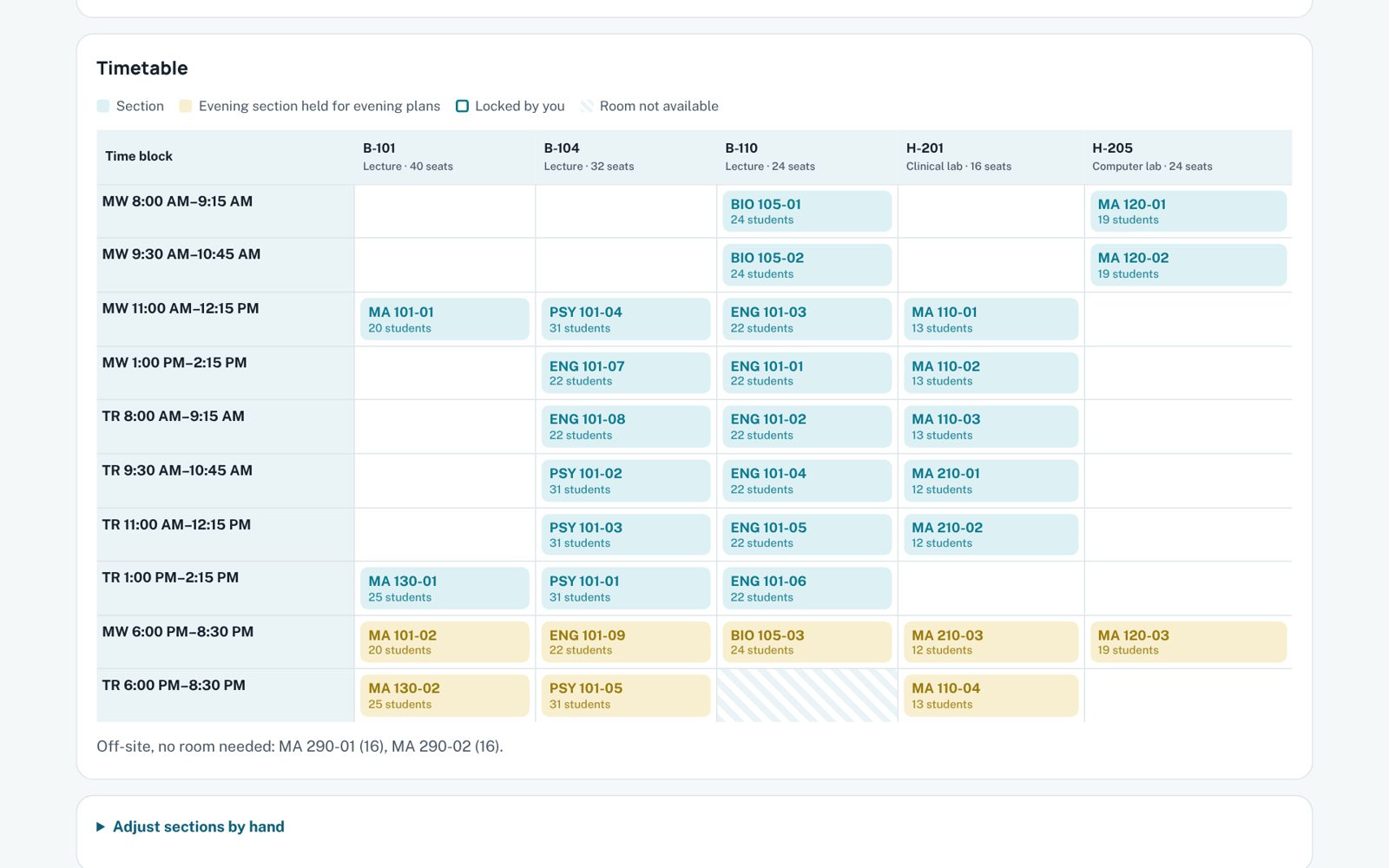The image size is (1389, 868).
Task: Click the ENG 101-02 section card
Action: [807, 427]
